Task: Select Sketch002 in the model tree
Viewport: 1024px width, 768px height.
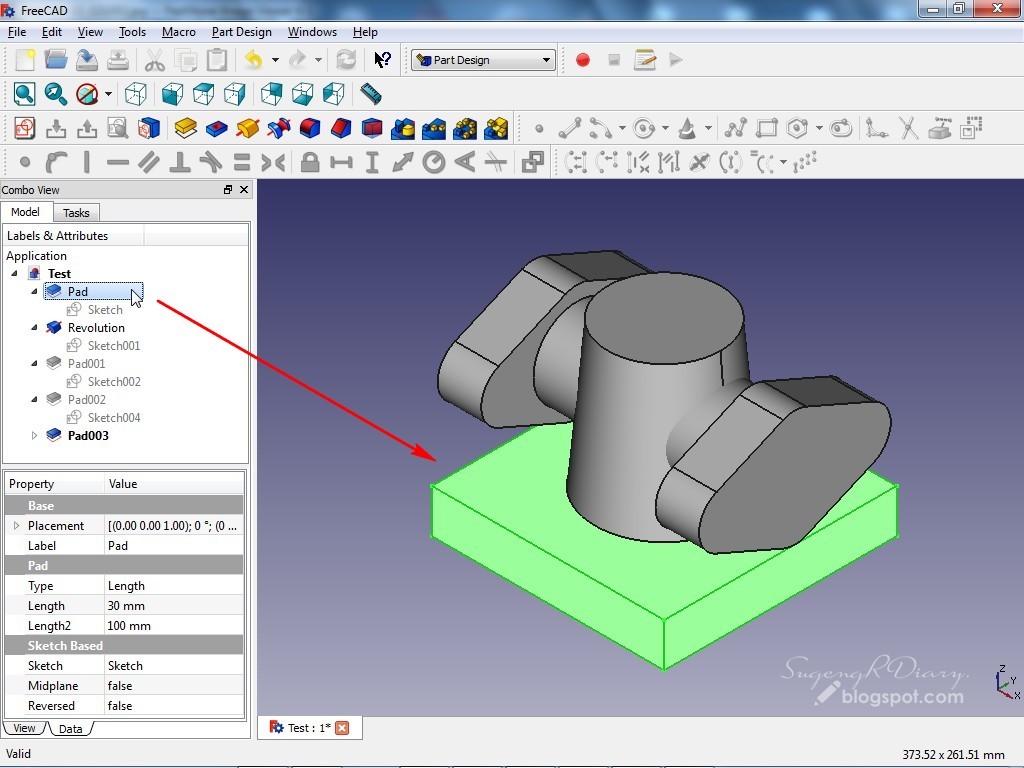Action: pos(115,381)
